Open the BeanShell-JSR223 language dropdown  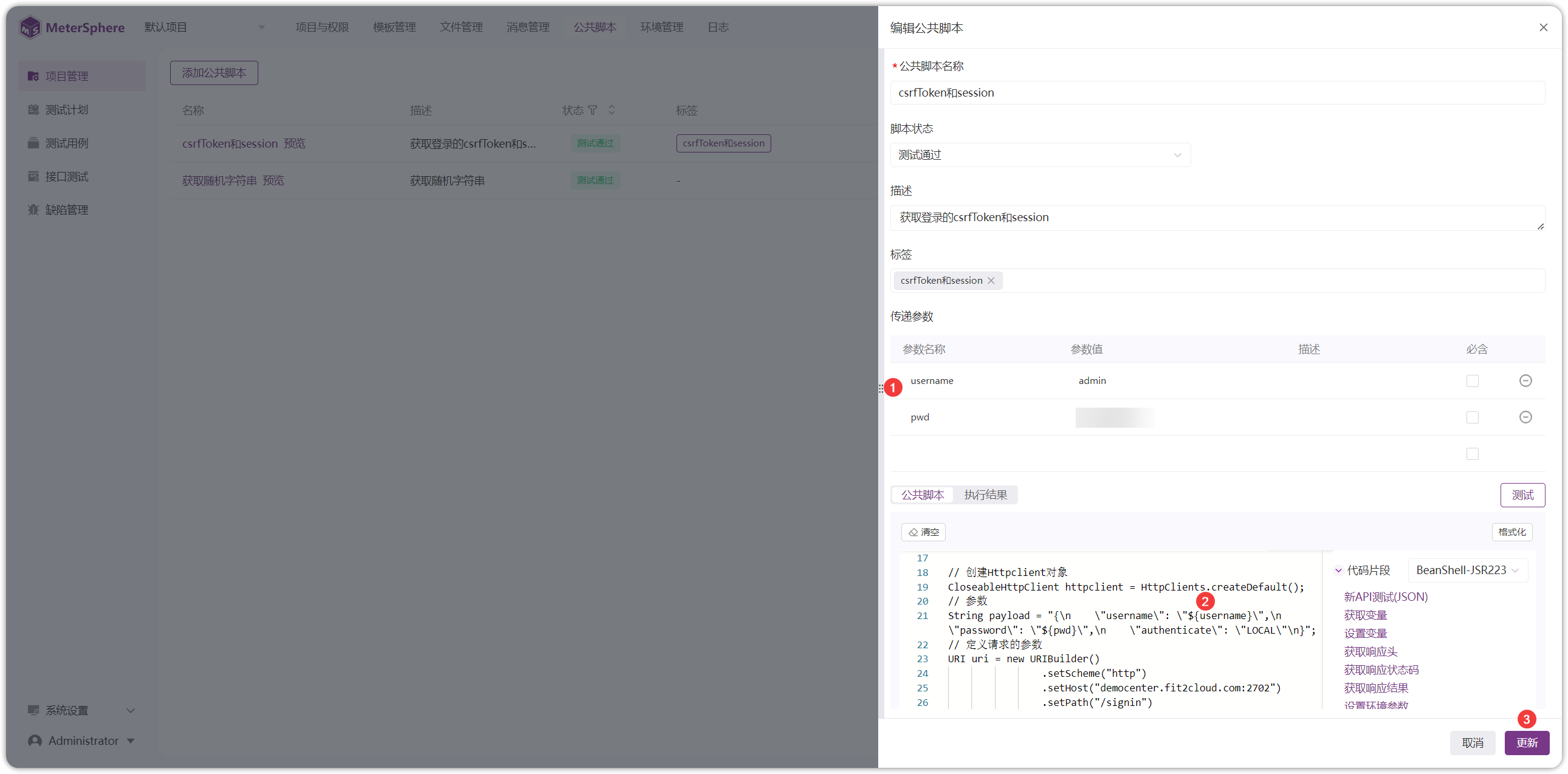pos(1467,570)
